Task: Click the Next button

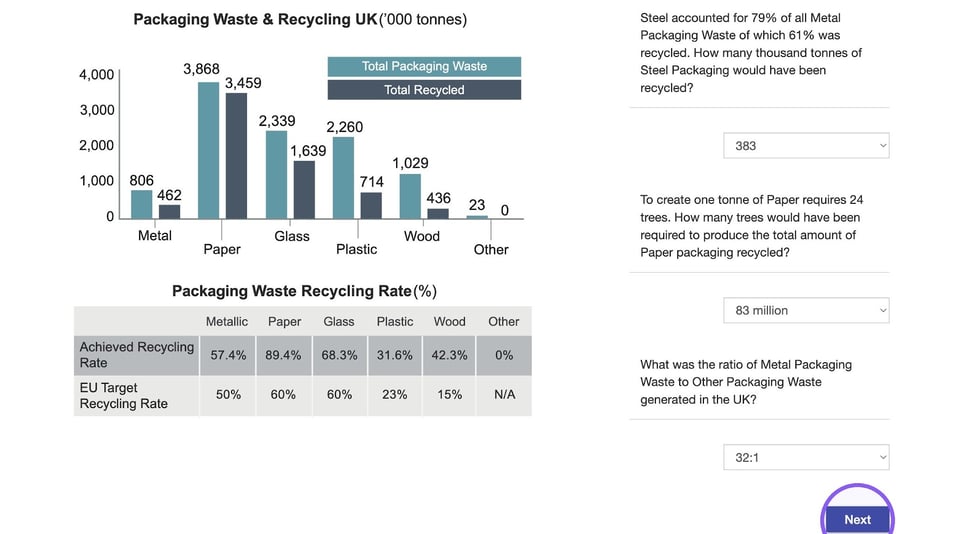Action: [x=857, y=519]
